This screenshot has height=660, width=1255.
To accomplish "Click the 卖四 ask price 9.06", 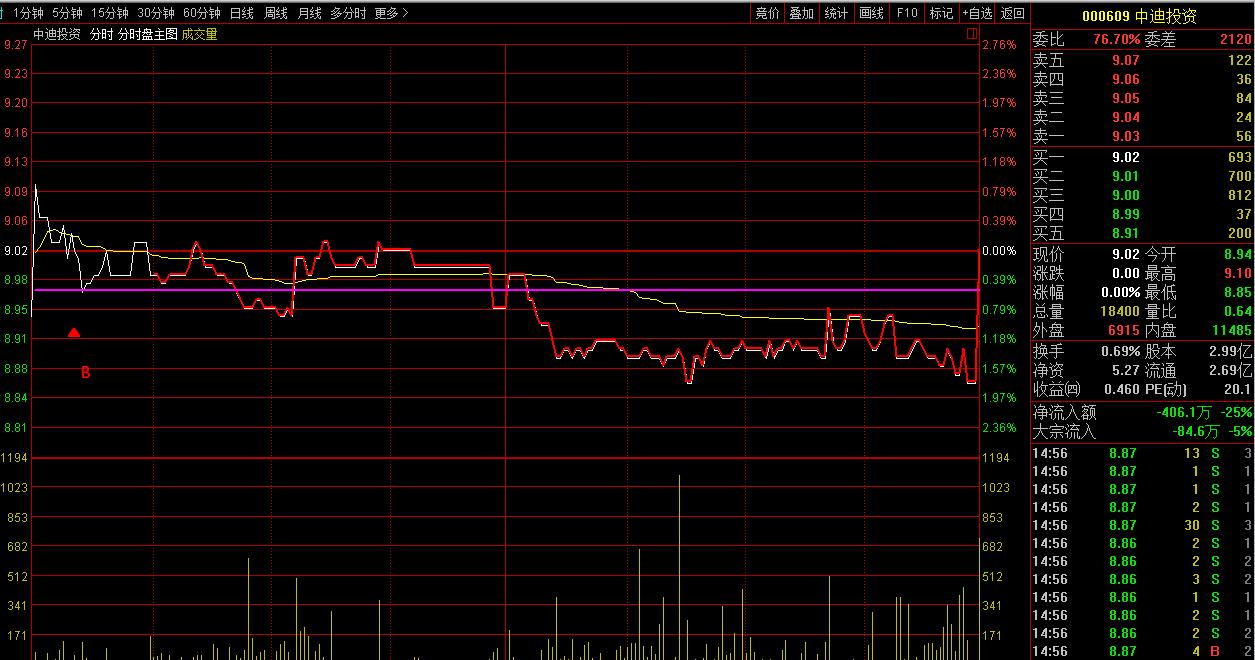I will coord(1126,79).
